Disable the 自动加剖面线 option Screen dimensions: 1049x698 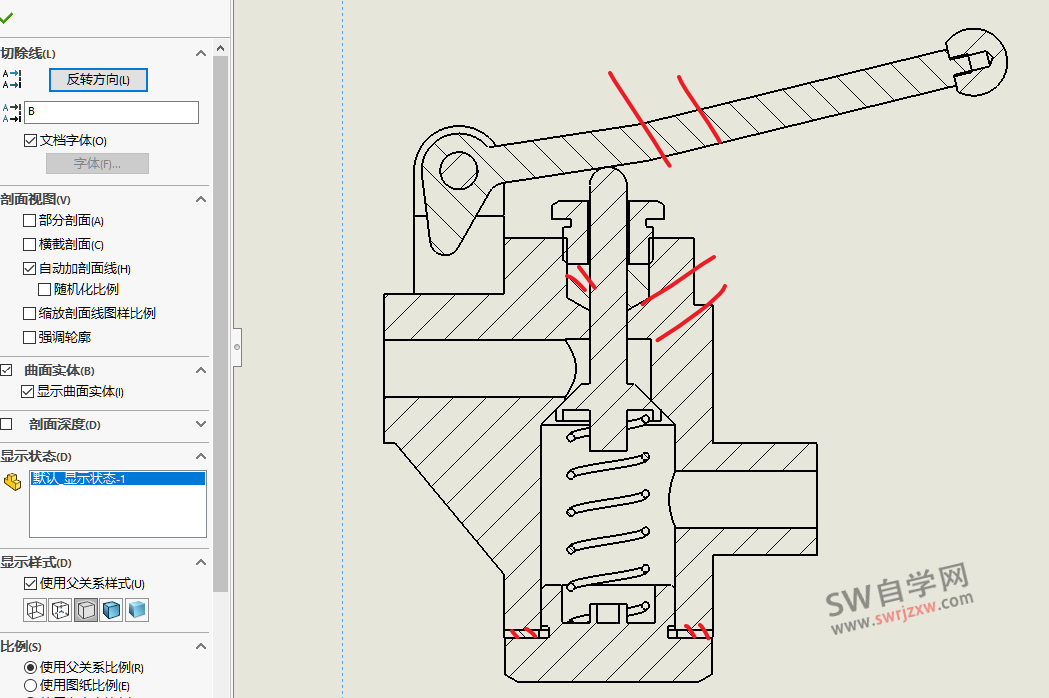(x=28, y=268)
